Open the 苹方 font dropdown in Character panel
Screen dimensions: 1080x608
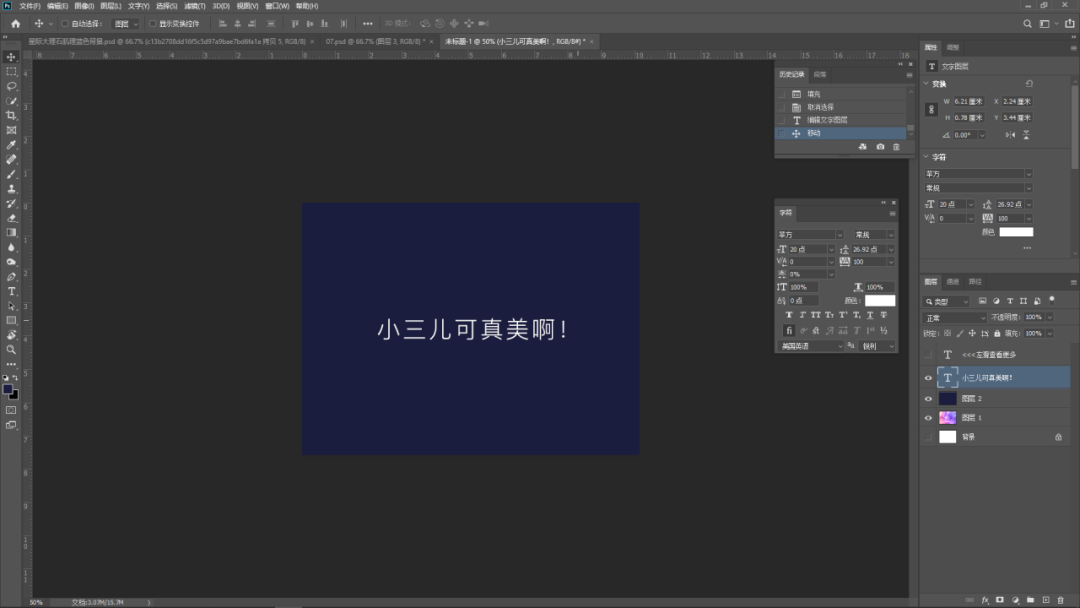click(x=810, y=235)
